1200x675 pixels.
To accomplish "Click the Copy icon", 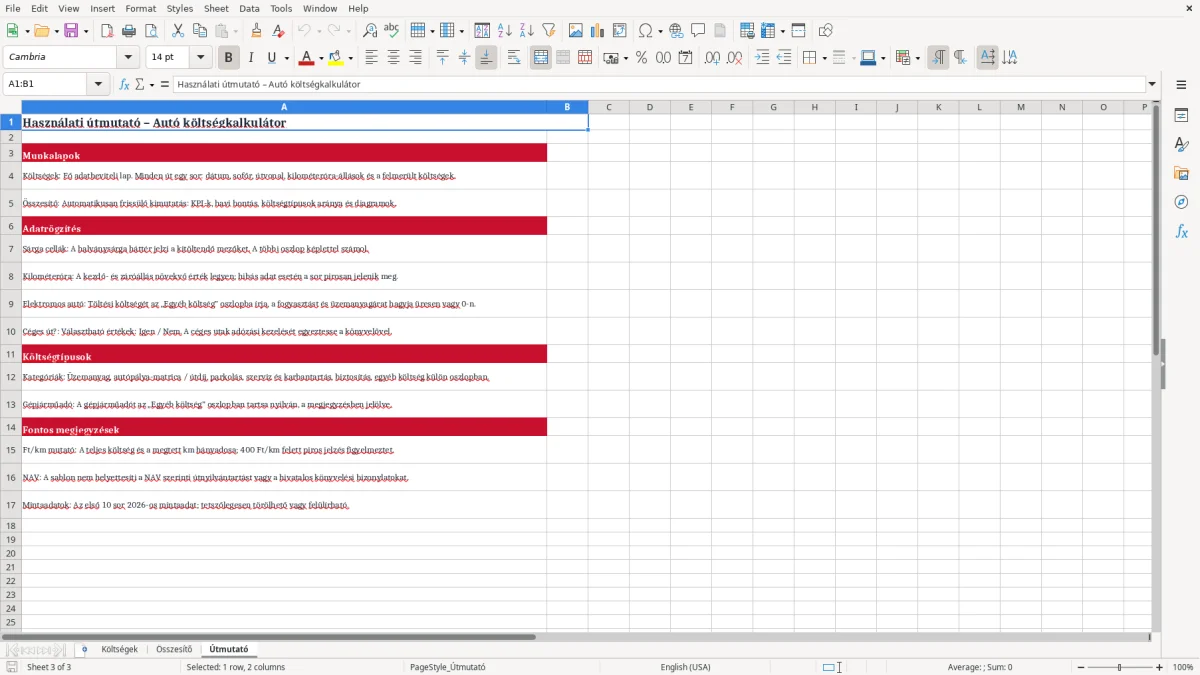I will tap(199, 31).
